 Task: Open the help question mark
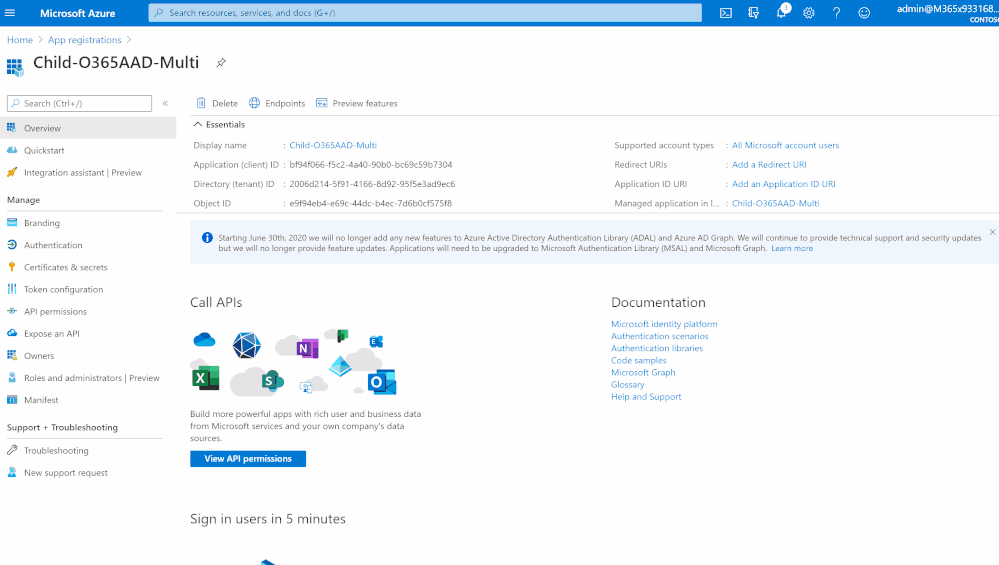pyautogui.click(x=836, y=13)
